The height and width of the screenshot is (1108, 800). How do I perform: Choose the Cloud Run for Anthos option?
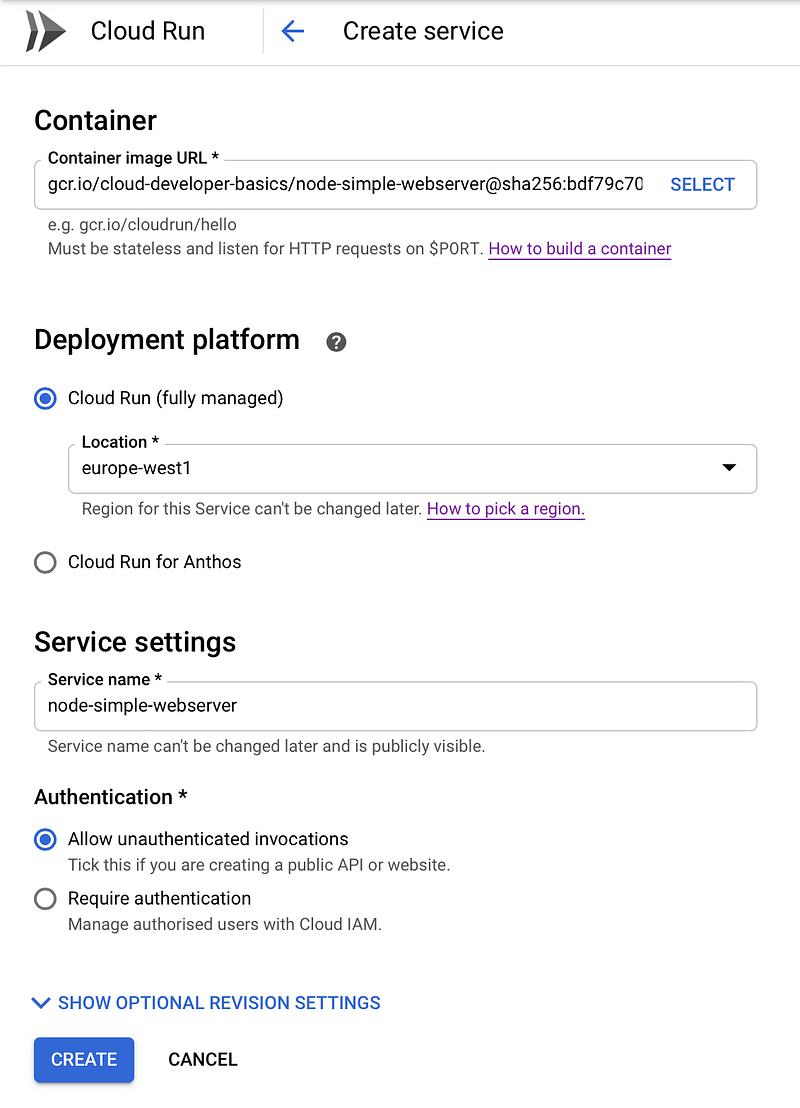coord(45,562)
